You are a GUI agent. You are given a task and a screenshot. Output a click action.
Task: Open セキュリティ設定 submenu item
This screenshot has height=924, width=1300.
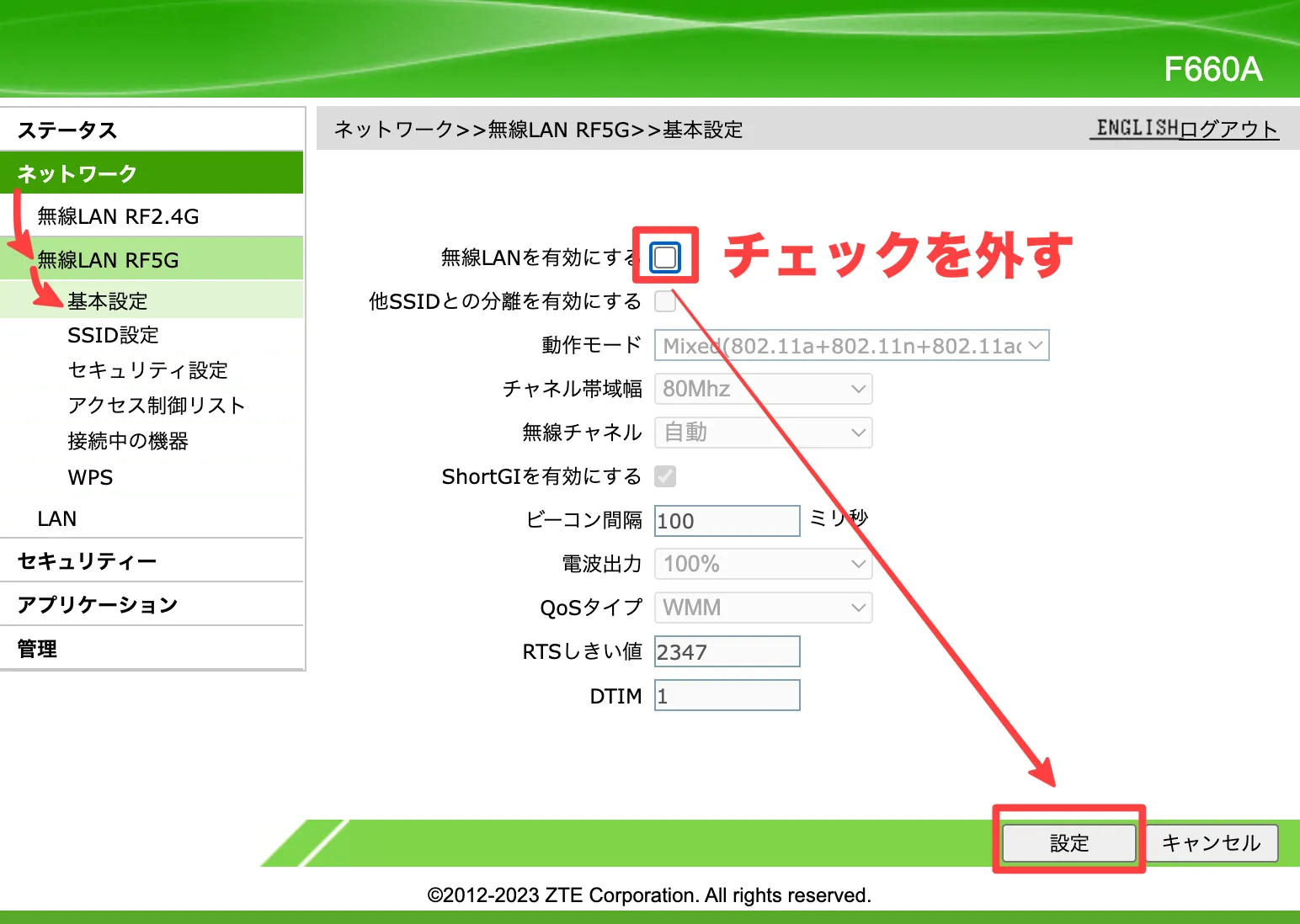[148, 370]
